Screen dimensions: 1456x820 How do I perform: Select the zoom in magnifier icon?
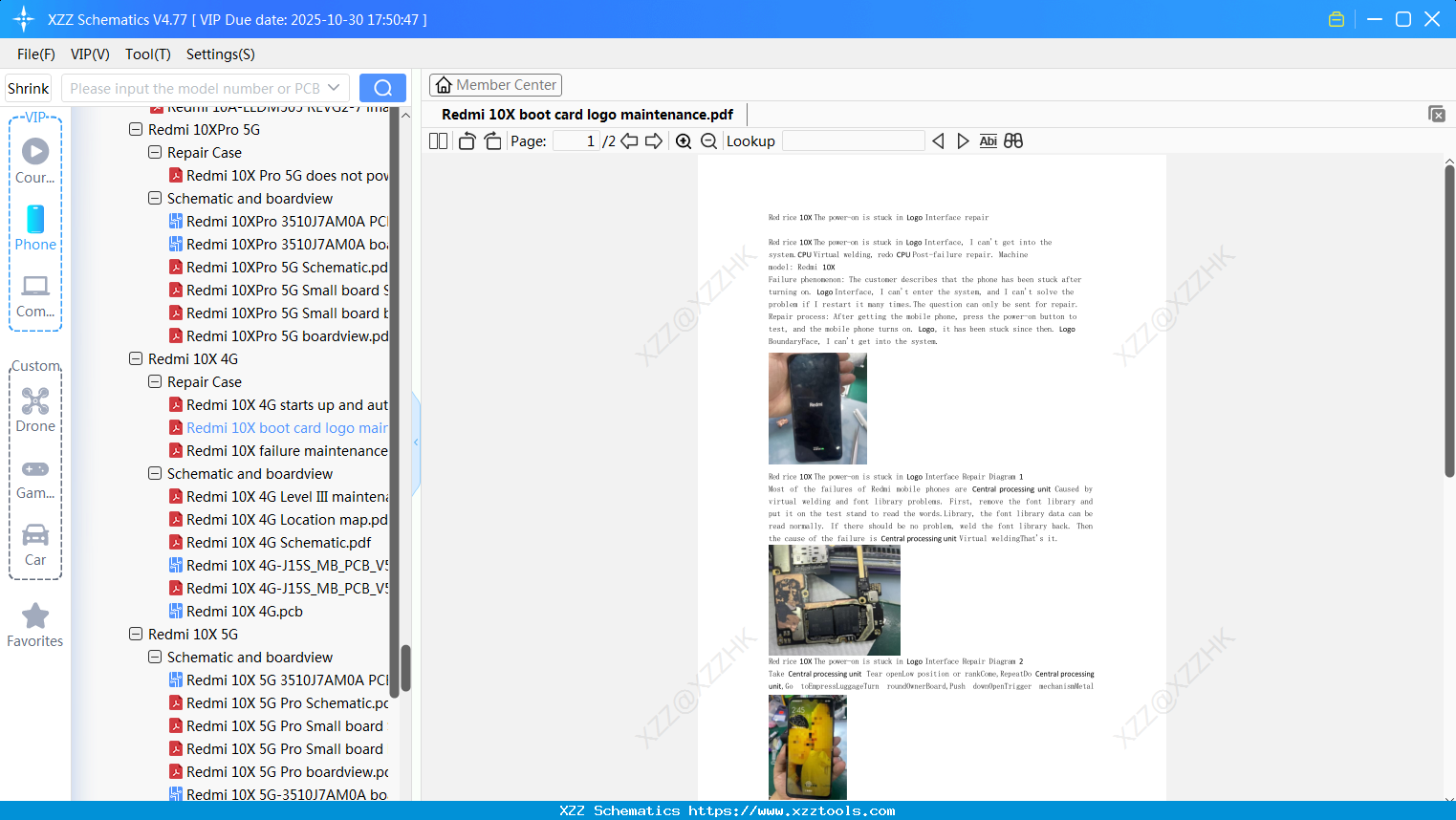pos(684,140)
